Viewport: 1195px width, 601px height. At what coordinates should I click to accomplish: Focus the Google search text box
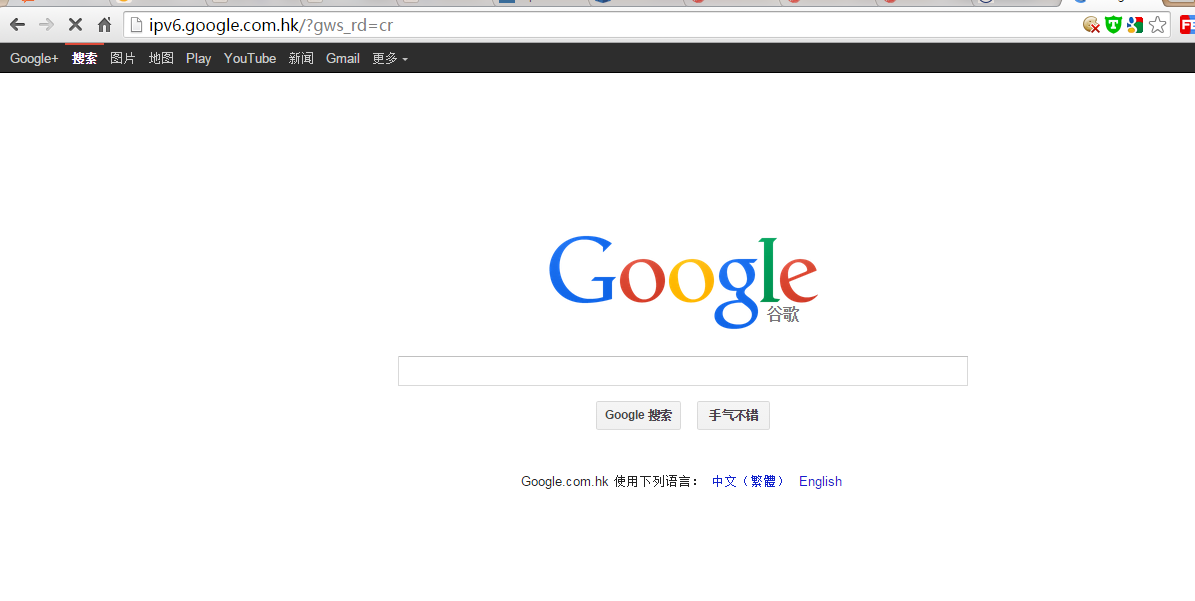click(x=682, y=371)
